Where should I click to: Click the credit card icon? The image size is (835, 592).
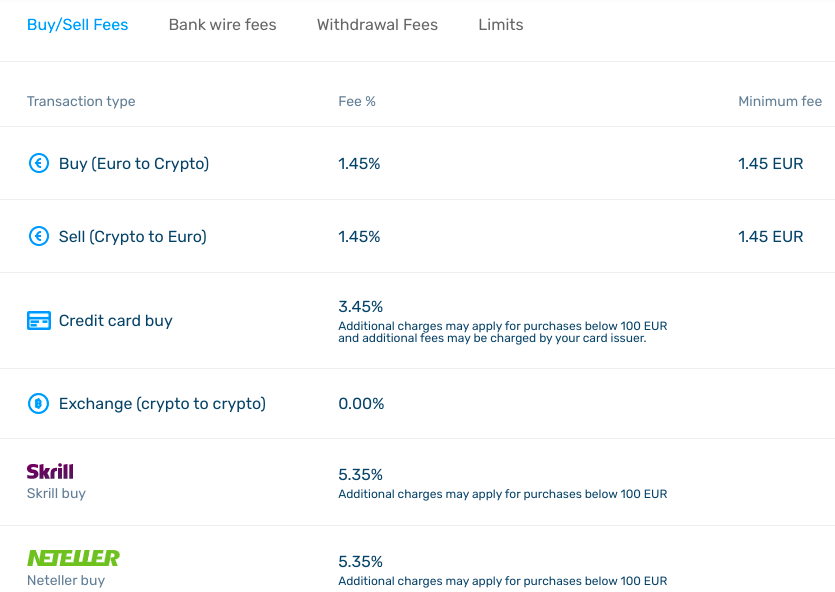pyautogui.click(x=39, y=320)
